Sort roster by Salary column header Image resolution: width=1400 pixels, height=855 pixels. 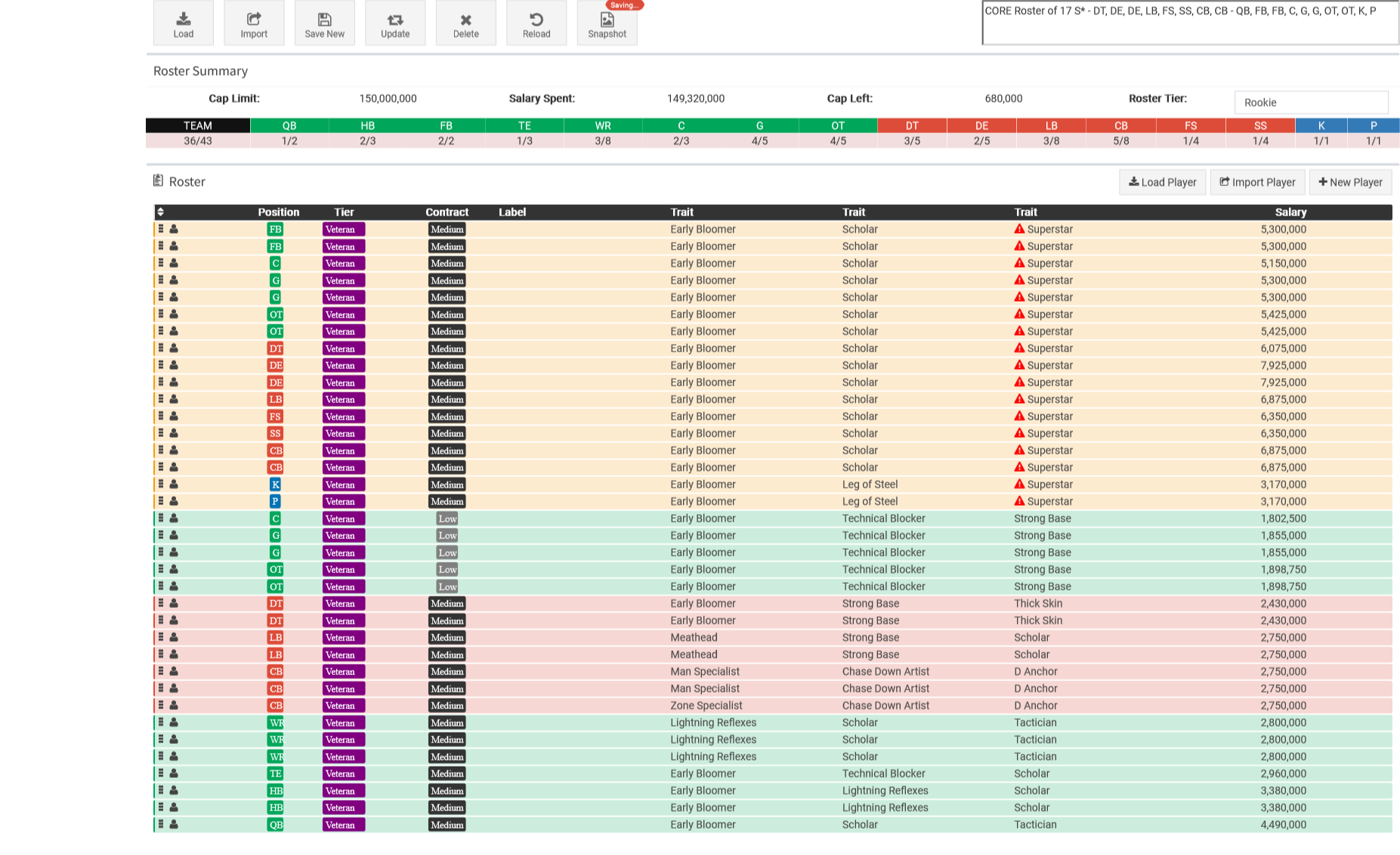click(x=1290, y=212)
